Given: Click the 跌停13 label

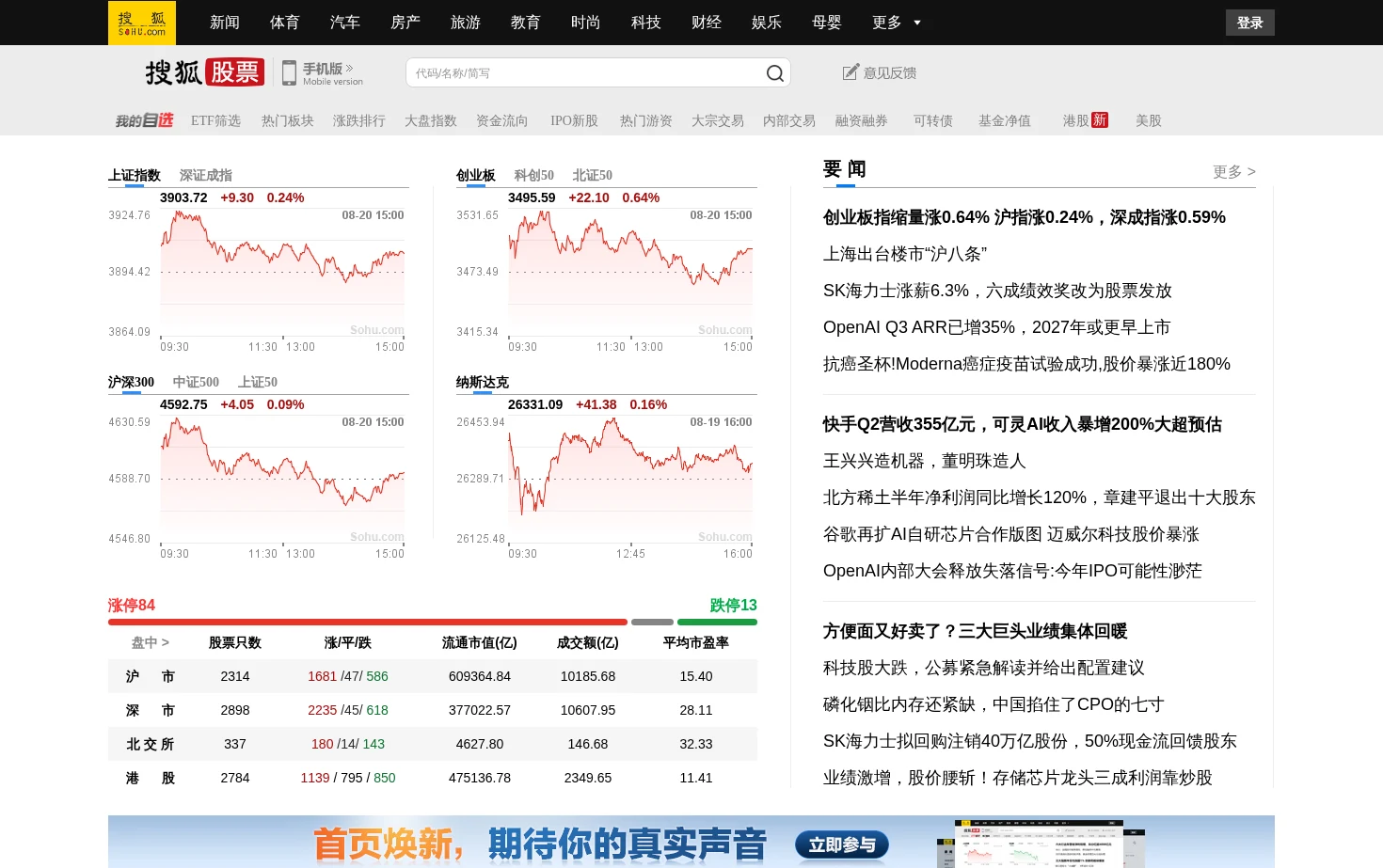Looking at the screenshot, I should tap(733, 606).
